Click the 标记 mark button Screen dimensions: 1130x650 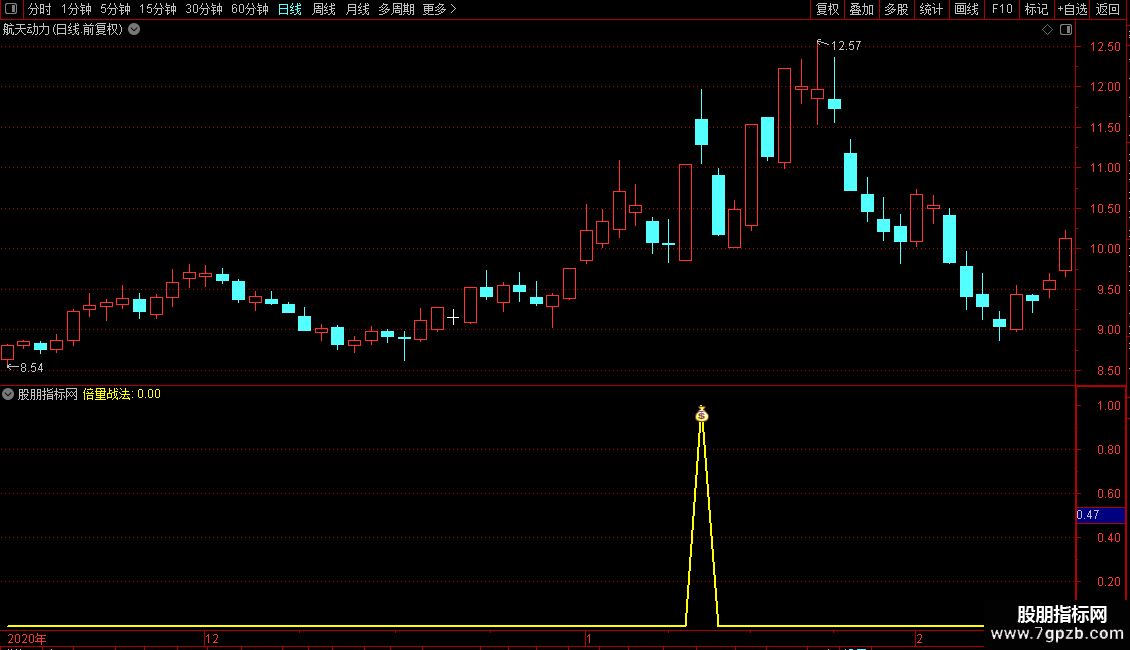[1036, 9]
